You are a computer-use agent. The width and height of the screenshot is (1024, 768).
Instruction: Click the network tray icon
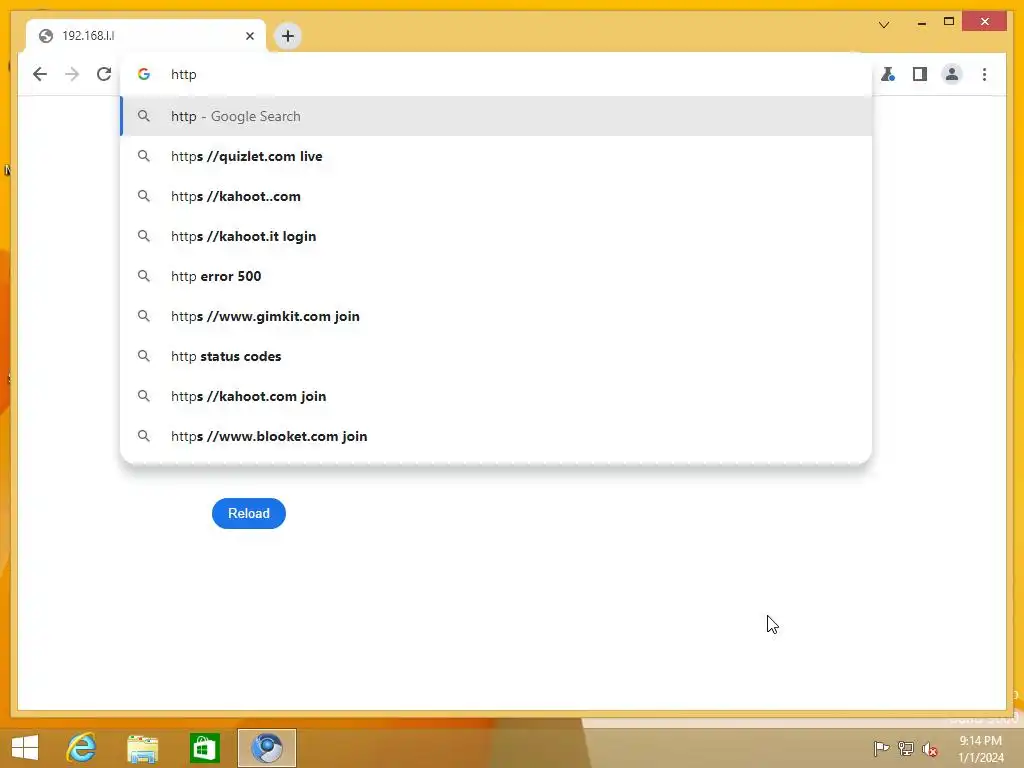(x=906, y=748)
